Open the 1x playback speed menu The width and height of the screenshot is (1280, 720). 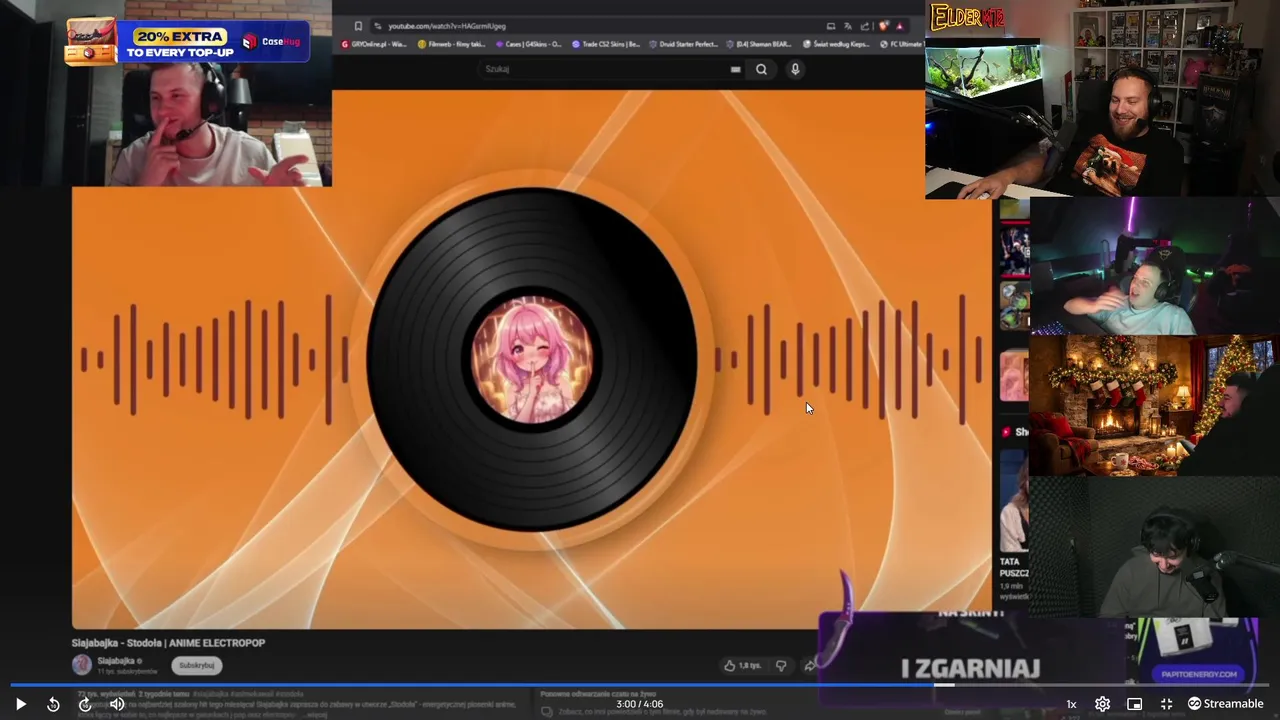[1071, 704]
